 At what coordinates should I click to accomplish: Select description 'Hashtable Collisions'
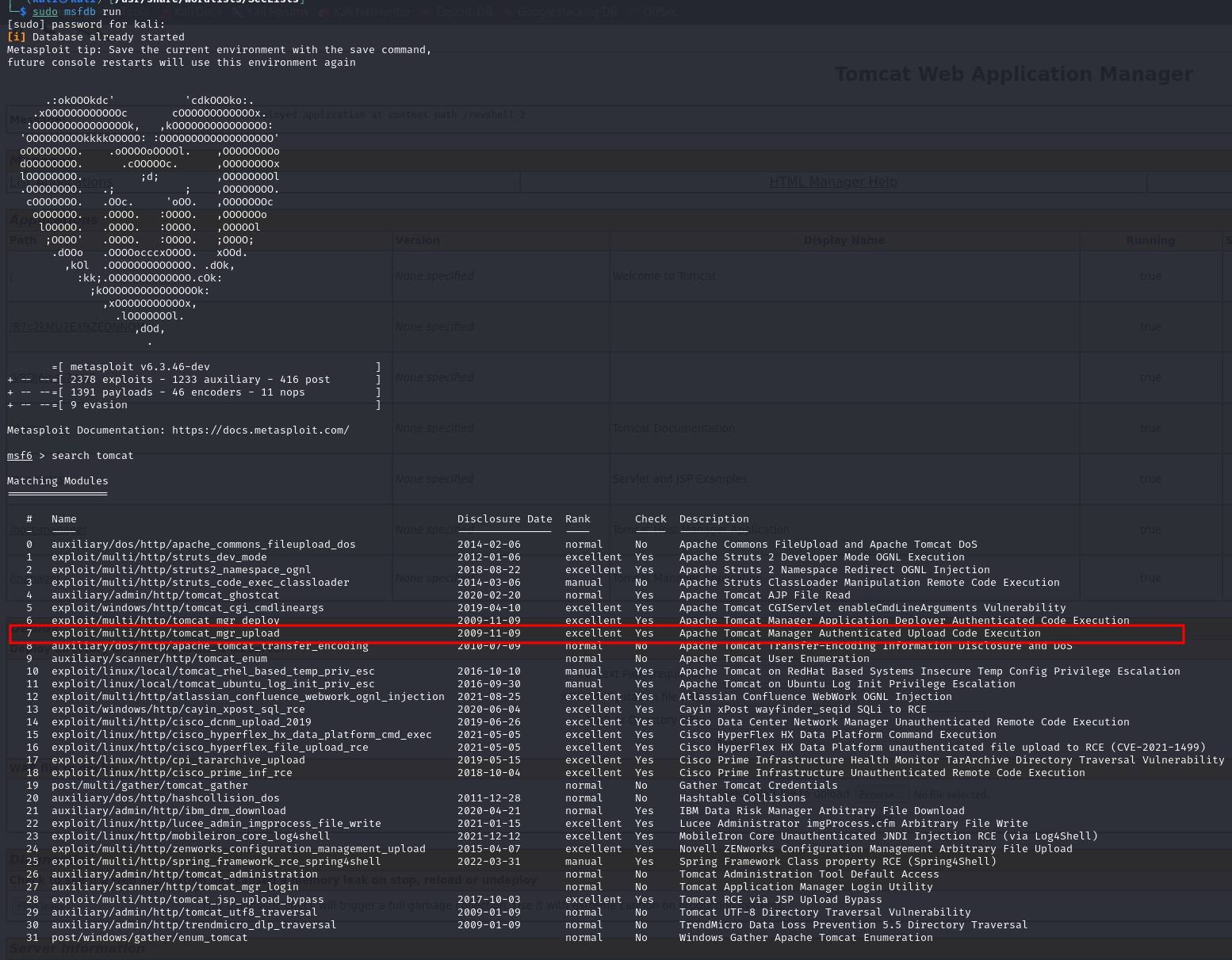[x=743, y=798]
